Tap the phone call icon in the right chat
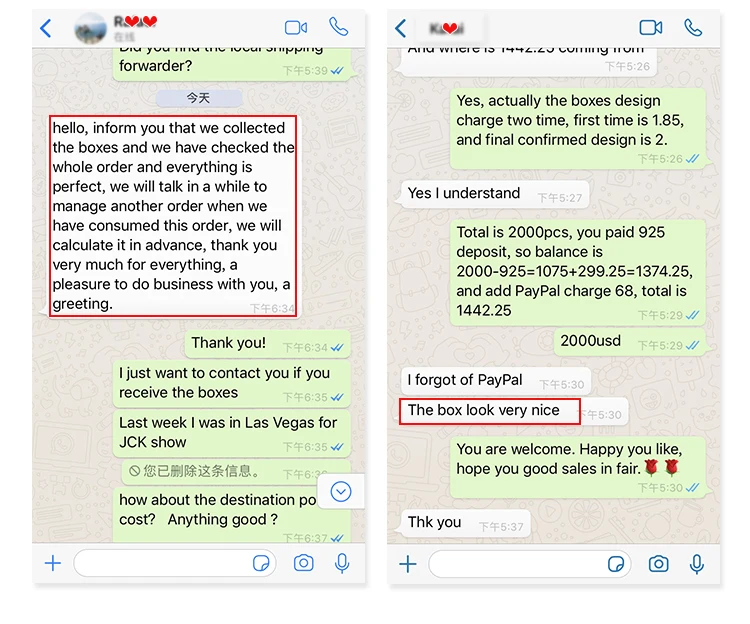Viewport: 750px width, 624px height. coord(693,28)
